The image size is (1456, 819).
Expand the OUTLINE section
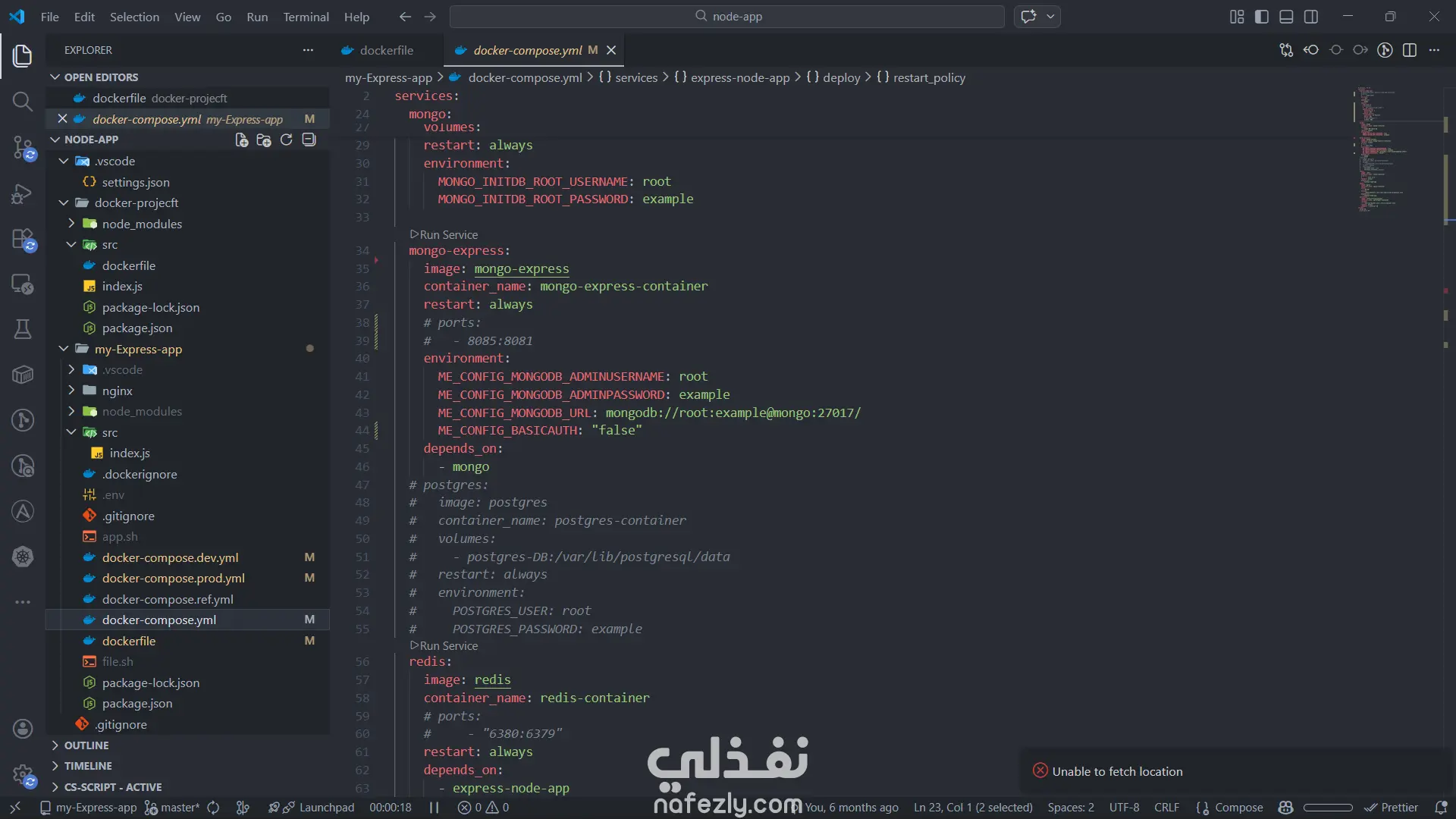click(86, 745)
